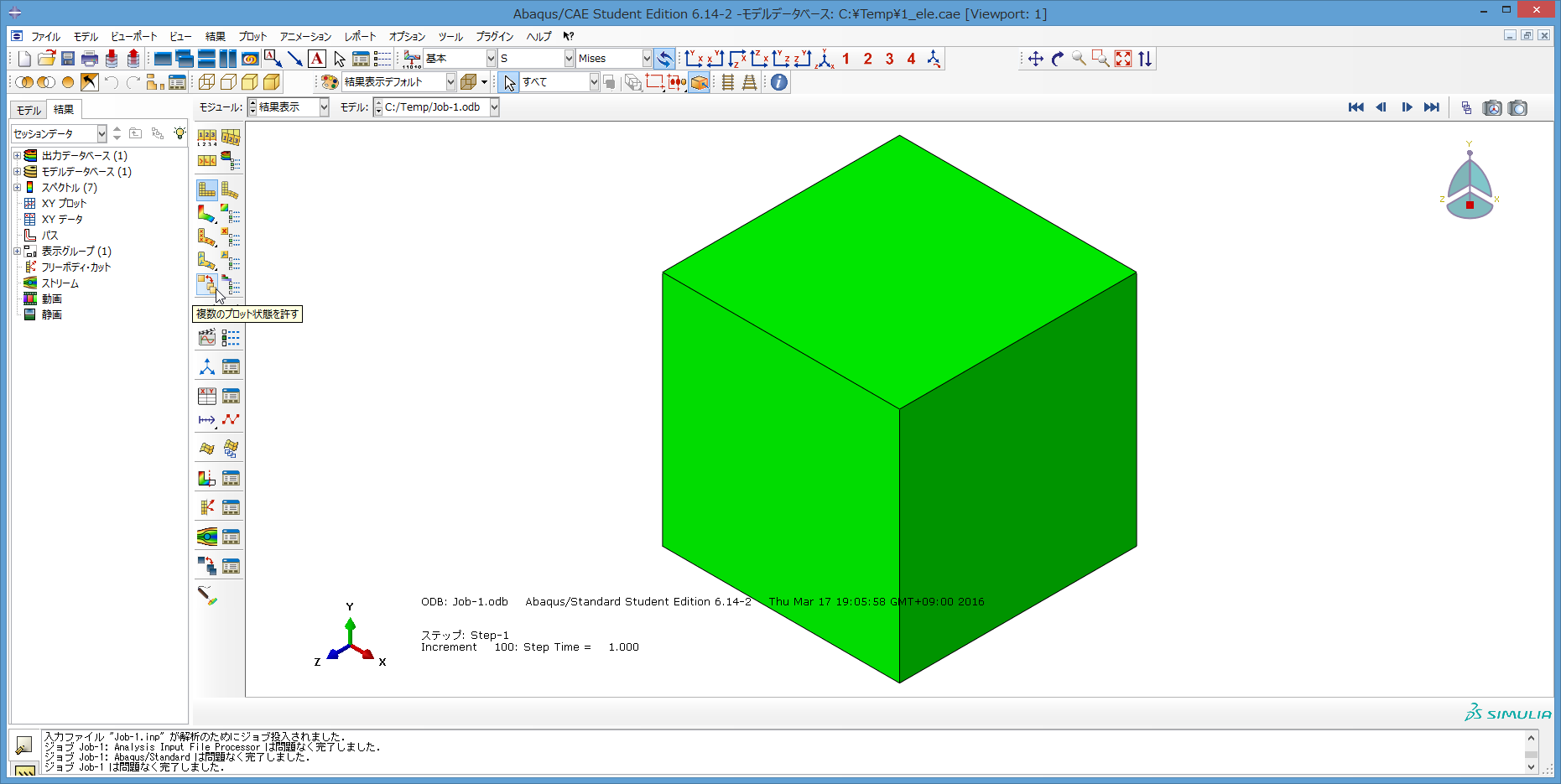Select ストリーム in the results tree
This screenshot has width=1561, height=784.
pos(60,283)
